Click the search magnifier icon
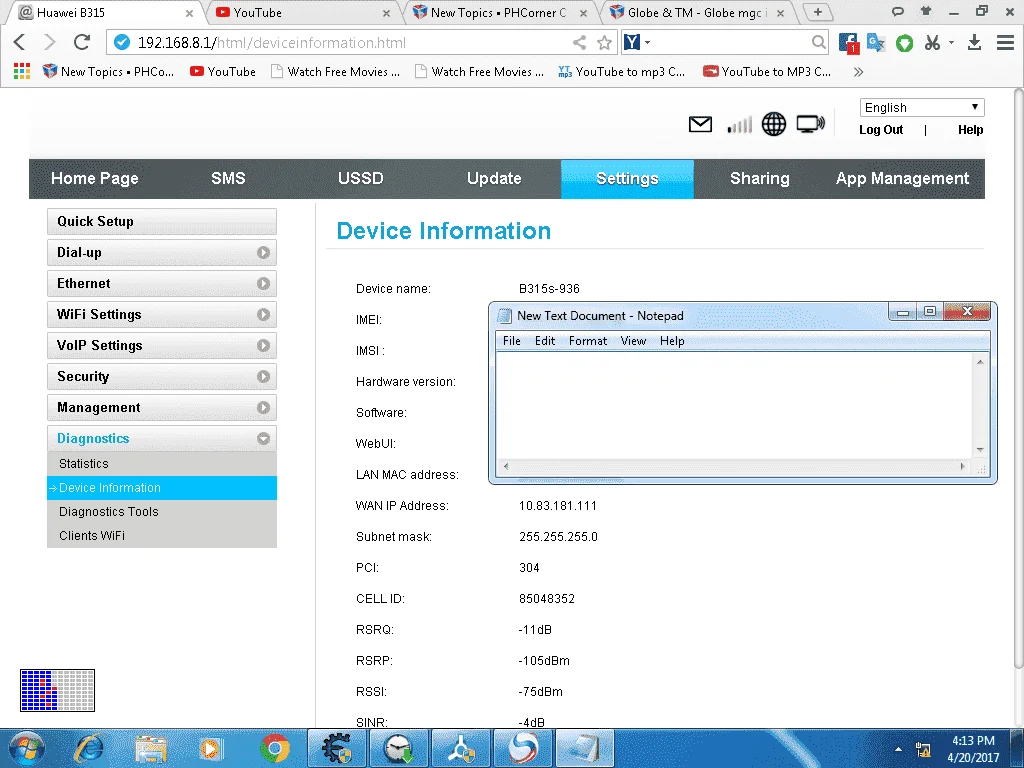 click(818, 42)
